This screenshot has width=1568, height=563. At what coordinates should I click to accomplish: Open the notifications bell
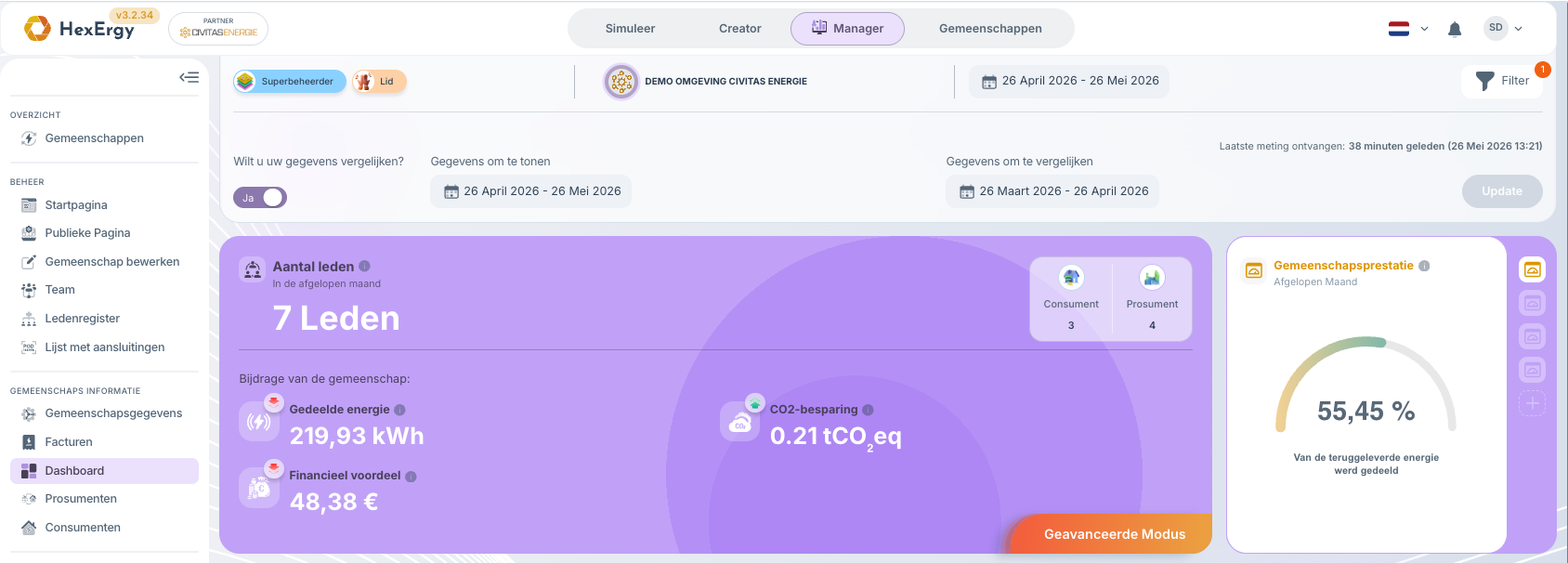(1455, 29)
